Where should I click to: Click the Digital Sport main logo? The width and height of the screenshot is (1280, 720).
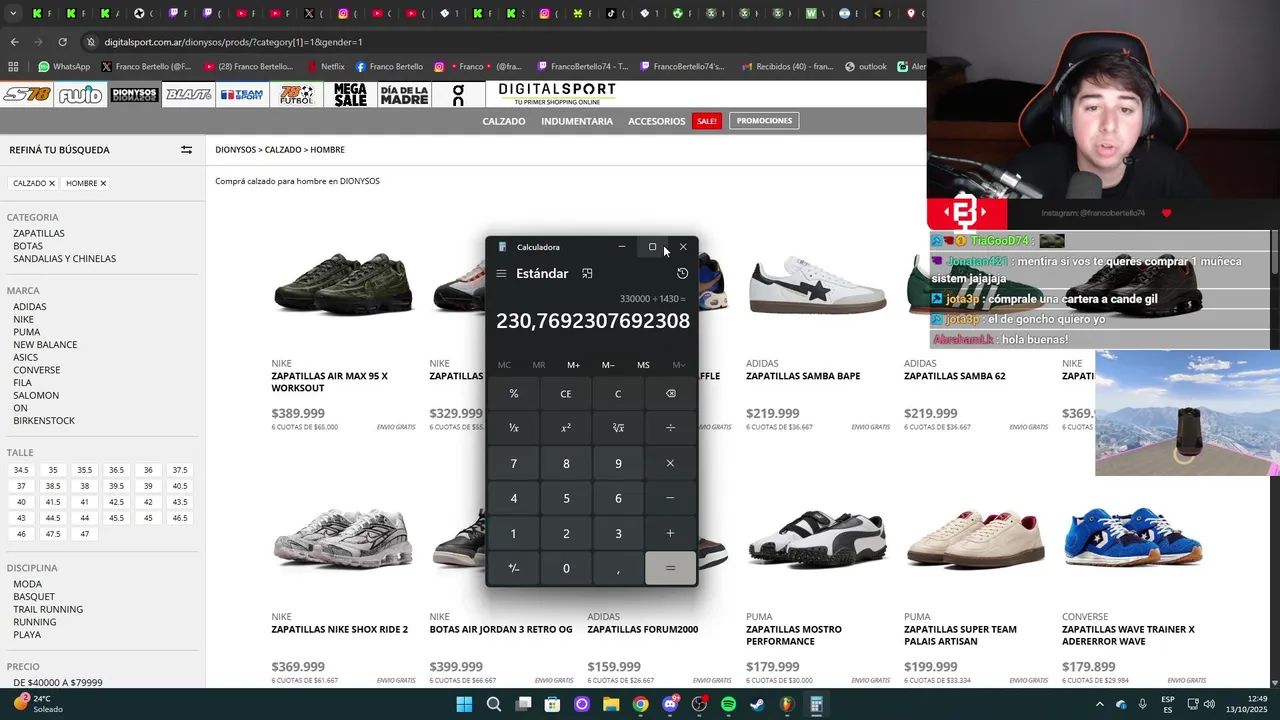point(557,94)
